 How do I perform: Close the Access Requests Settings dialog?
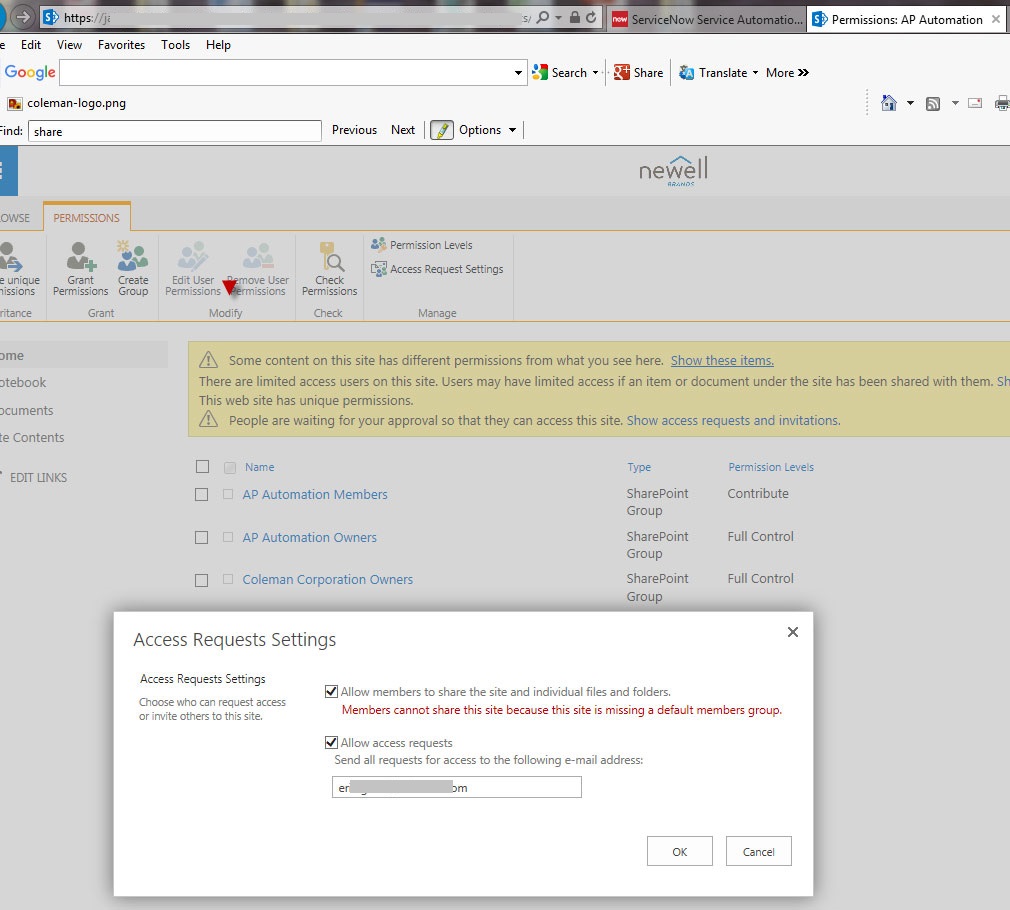pyautogui.click(x=793, y=632)
